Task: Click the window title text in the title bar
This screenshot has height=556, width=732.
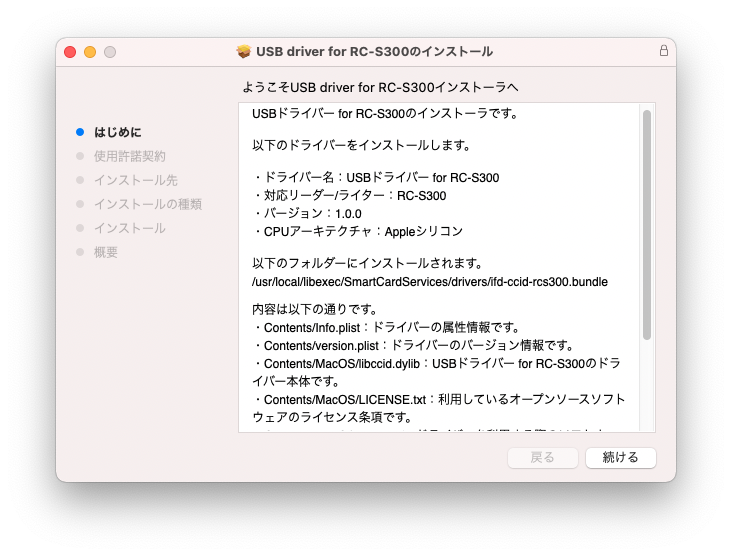Action: [x=374, y=51]
